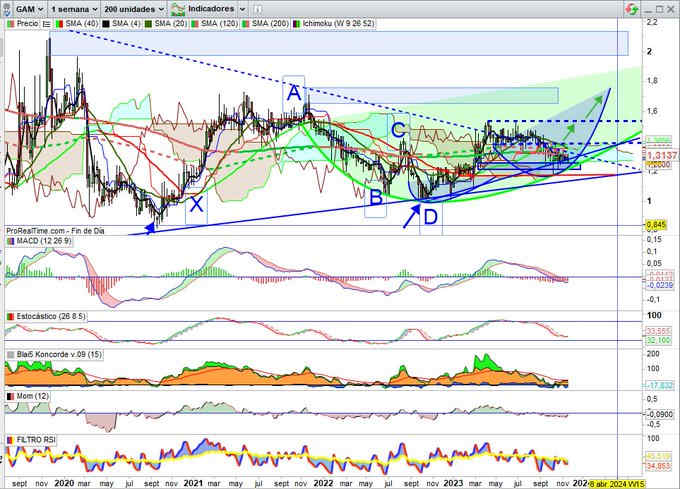
Task: Click the Indicadores chart icon
Action: [x=178, y=9]
